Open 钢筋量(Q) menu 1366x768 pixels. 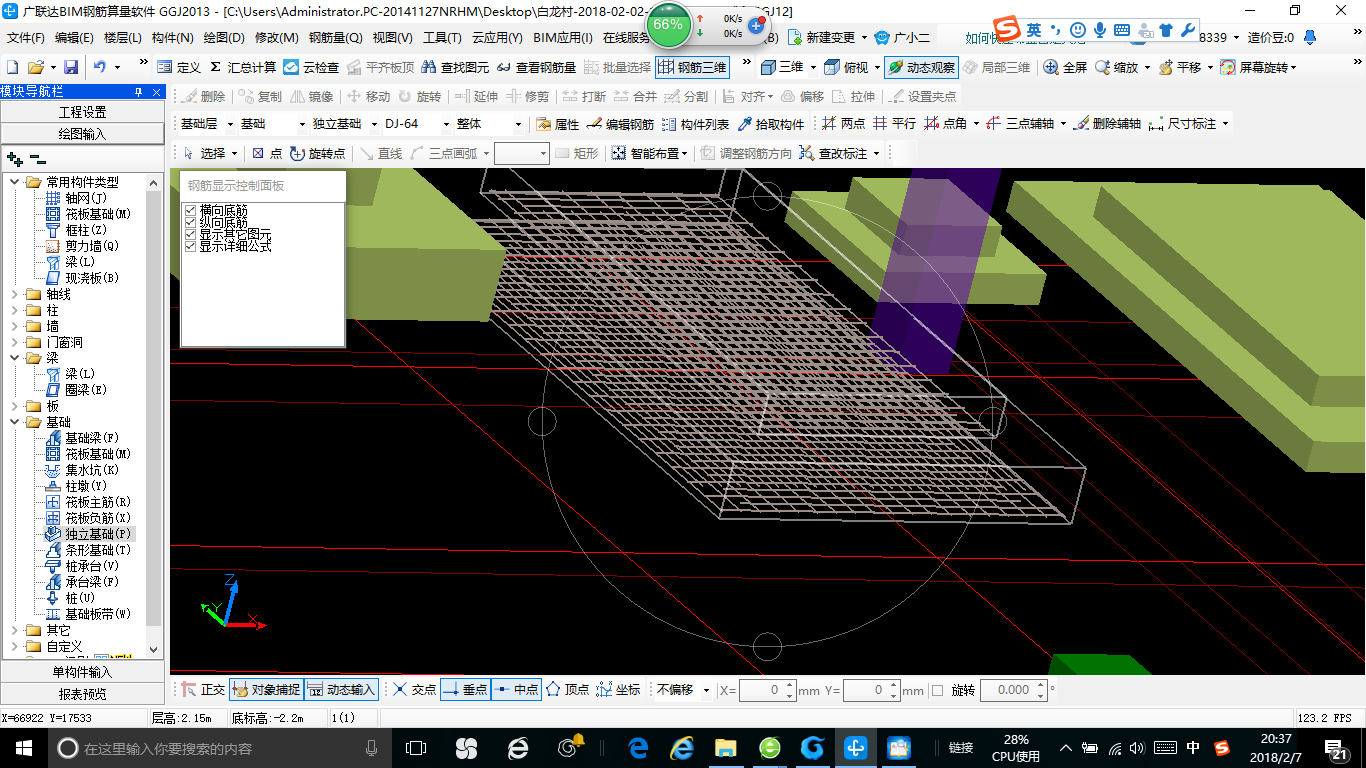[x=335, y=38]
